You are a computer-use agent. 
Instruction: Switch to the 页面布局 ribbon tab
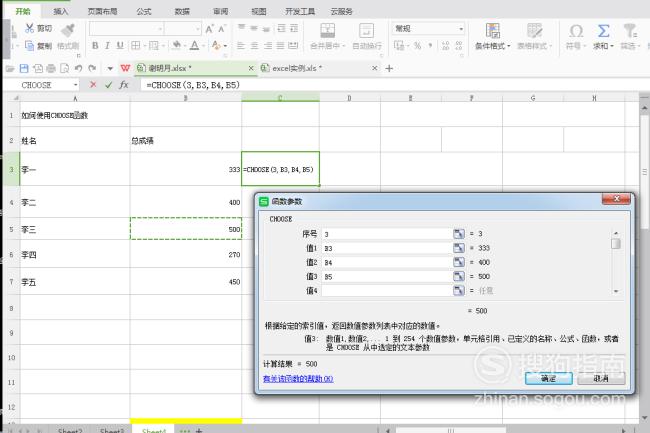pyautogui.click(x=102, y=12)
